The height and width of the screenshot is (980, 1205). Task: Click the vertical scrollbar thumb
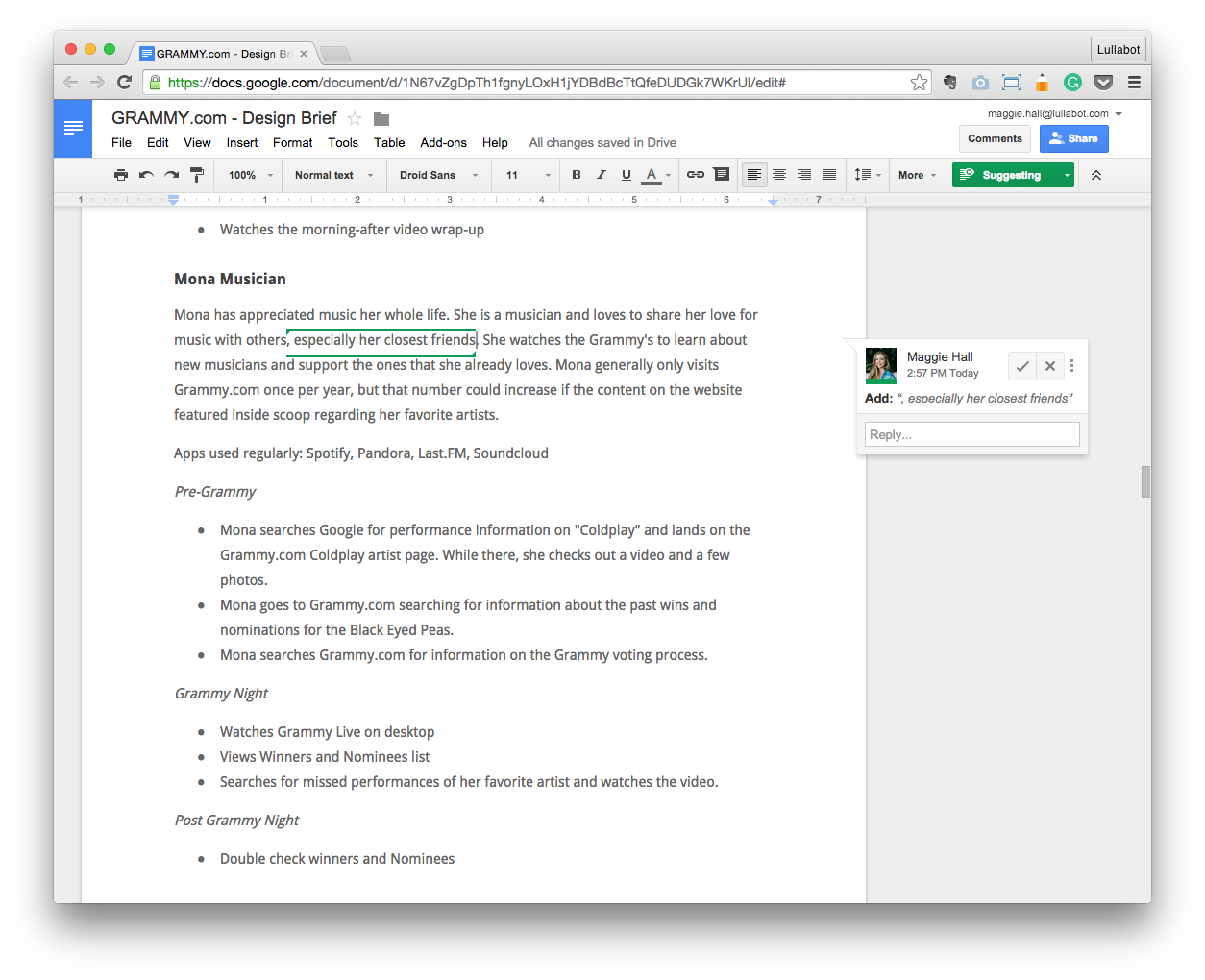1145,482
